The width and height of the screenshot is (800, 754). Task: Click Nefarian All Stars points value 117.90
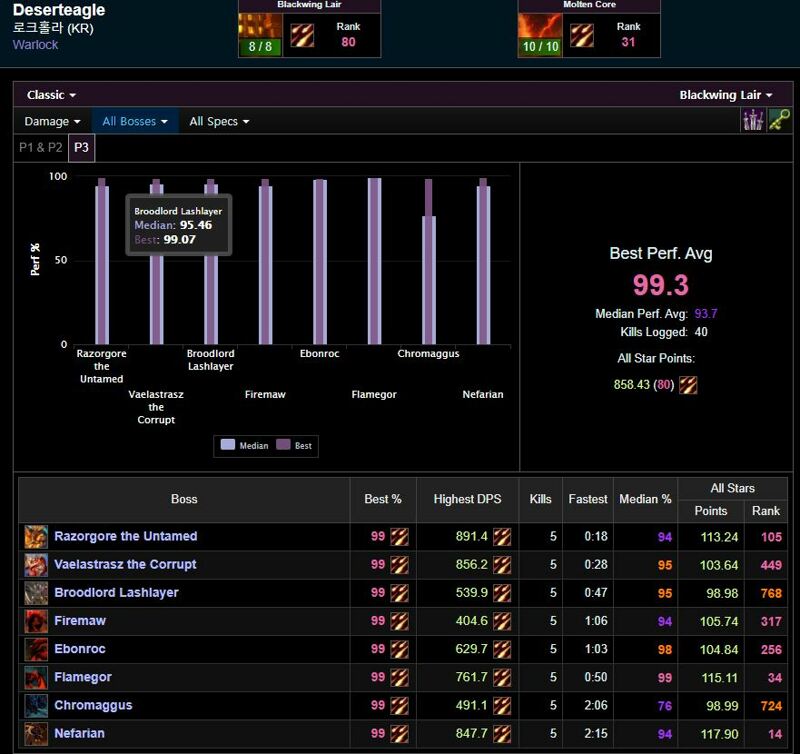tap(719, 734)
